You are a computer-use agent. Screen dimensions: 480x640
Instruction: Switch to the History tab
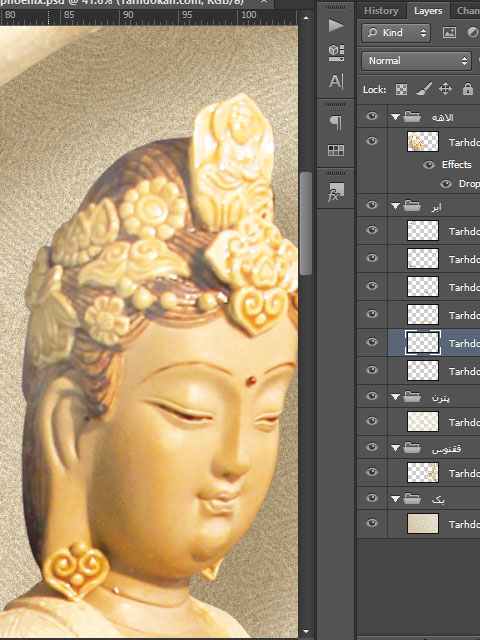381,11
